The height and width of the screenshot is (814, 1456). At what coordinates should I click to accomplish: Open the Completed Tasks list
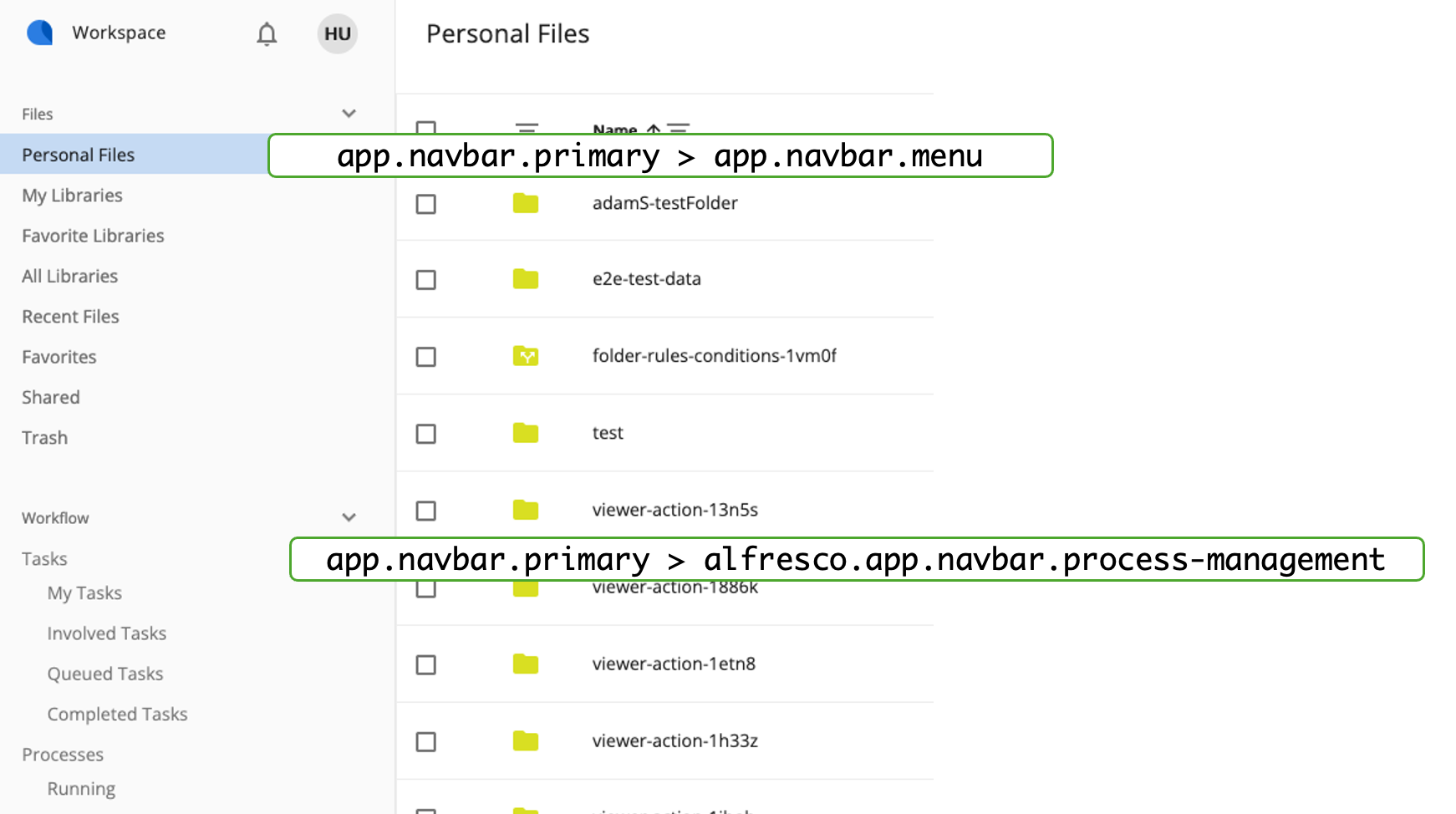(117, 714)
